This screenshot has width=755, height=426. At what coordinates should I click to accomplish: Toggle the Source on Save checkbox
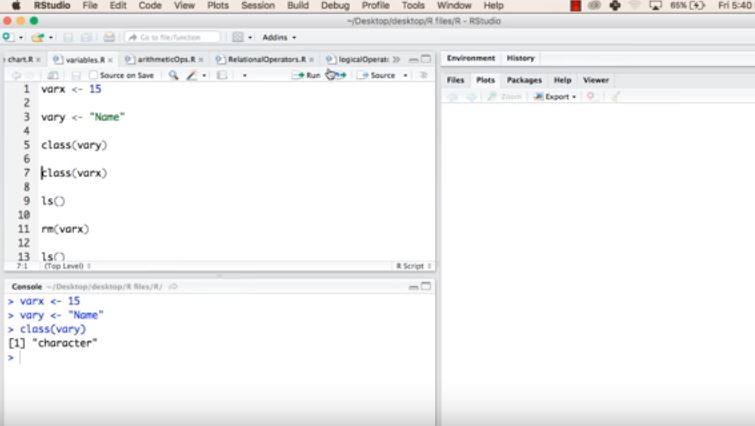pyautogui.click(x=93, y=75)
